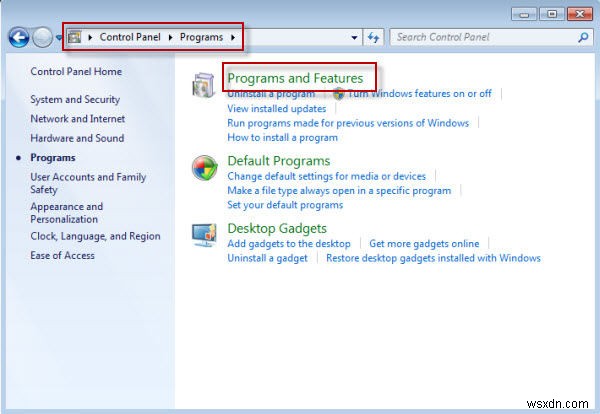600x414 pixels.
Task: Open the Programs and Features heading
Action: (295, 78)
